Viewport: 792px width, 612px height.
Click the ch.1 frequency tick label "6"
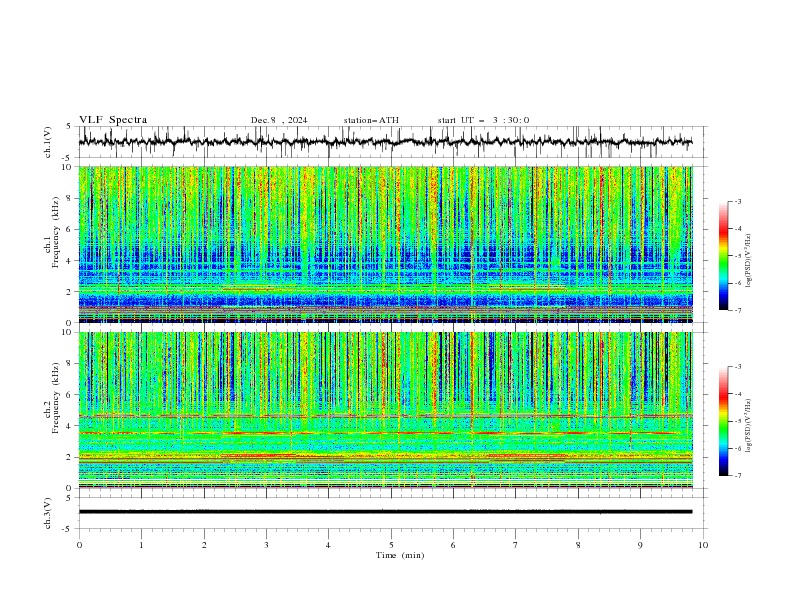click(x=69, y=229)
